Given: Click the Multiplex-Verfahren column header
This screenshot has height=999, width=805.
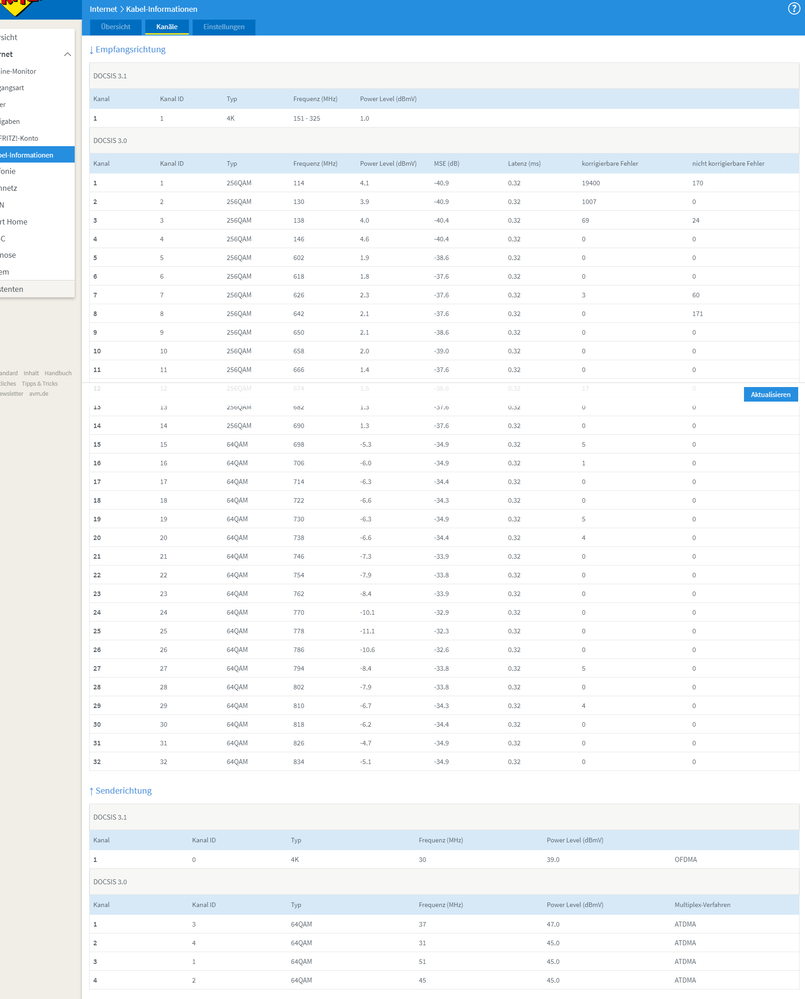Looking at the screenshot, I should tap(702, 905).
